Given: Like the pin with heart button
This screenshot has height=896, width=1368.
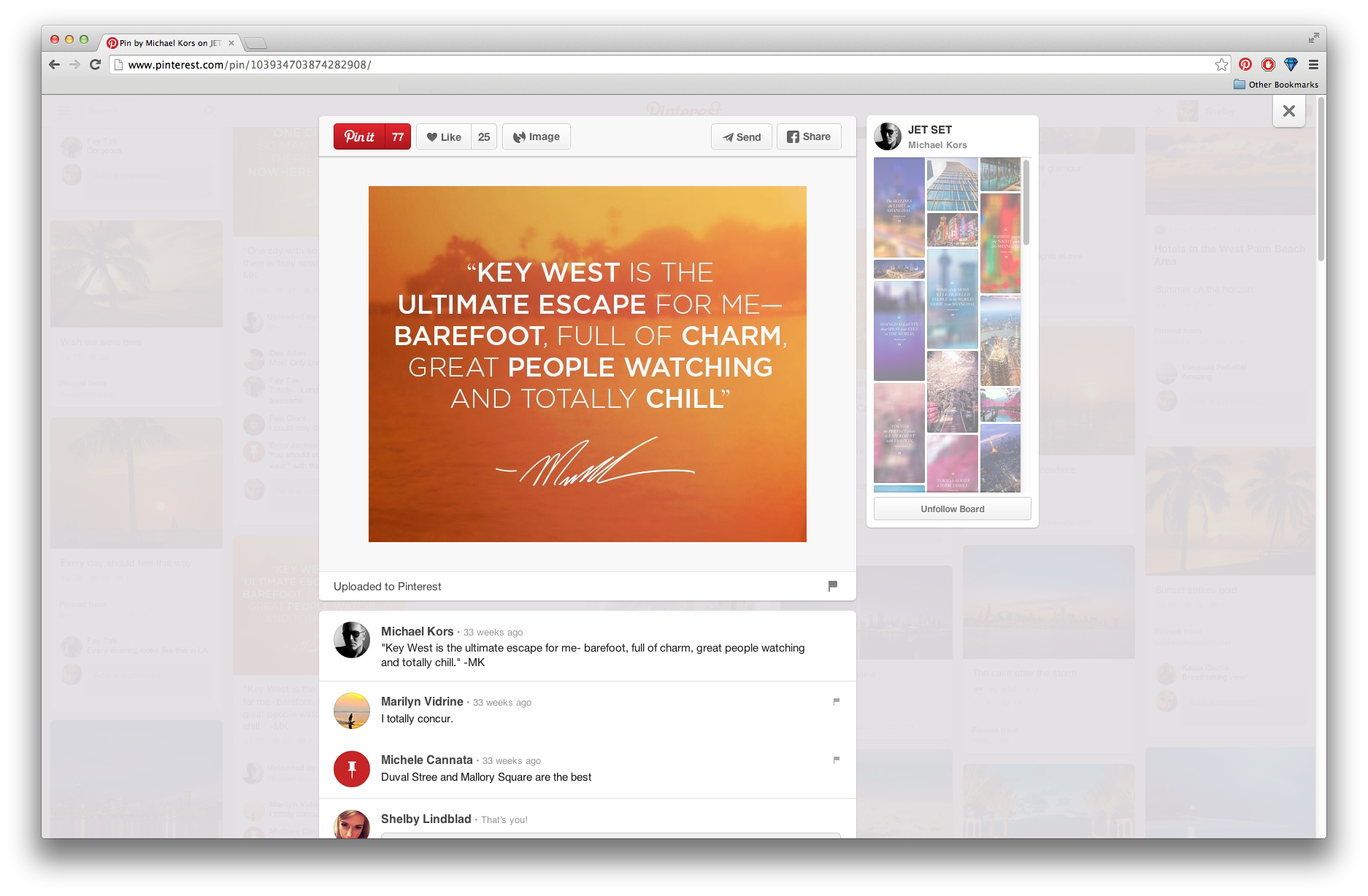Looking at the screenshot, I should click(x=444, y=136).
